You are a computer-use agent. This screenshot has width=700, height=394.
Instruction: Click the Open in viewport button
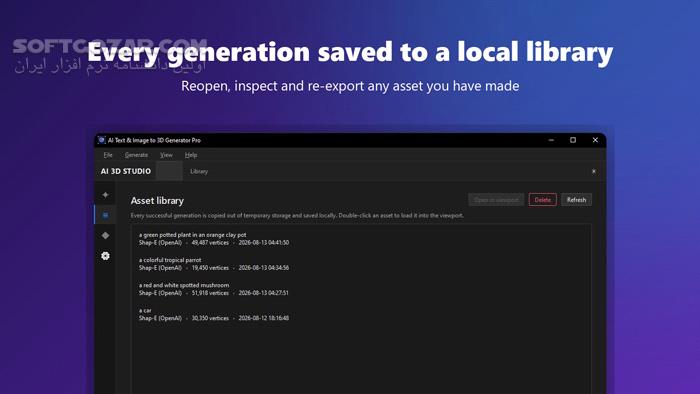point(496,200)
